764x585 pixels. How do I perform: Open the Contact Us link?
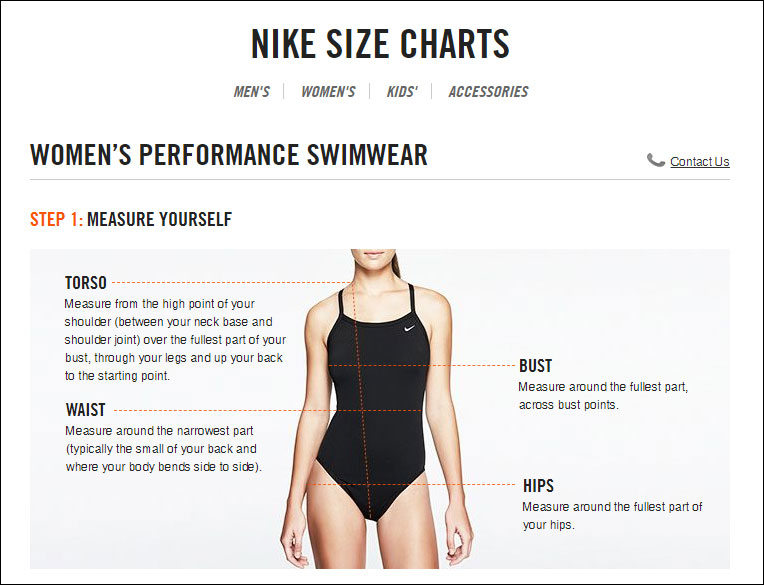(x=700, y=162)
